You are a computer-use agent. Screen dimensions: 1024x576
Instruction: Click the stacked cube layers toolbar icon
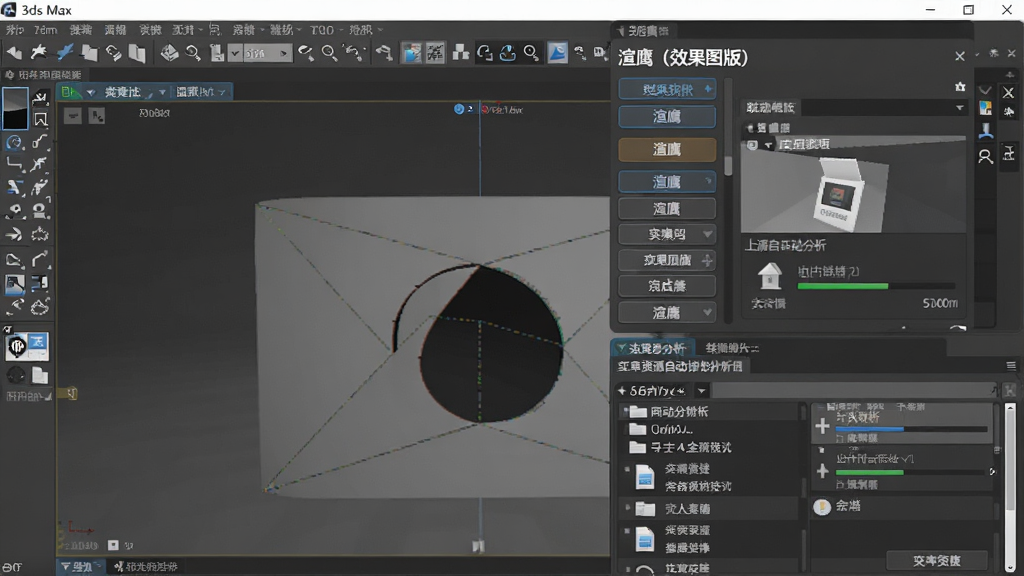coord(169,53)
